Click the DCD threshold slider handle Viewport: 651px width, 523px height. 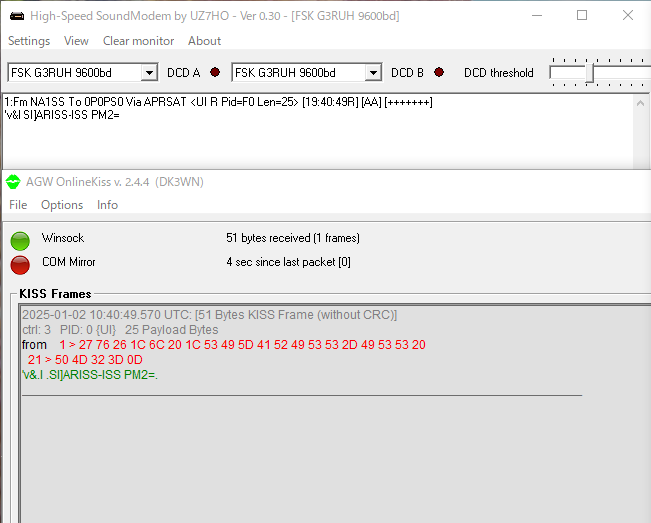point(590,73)
